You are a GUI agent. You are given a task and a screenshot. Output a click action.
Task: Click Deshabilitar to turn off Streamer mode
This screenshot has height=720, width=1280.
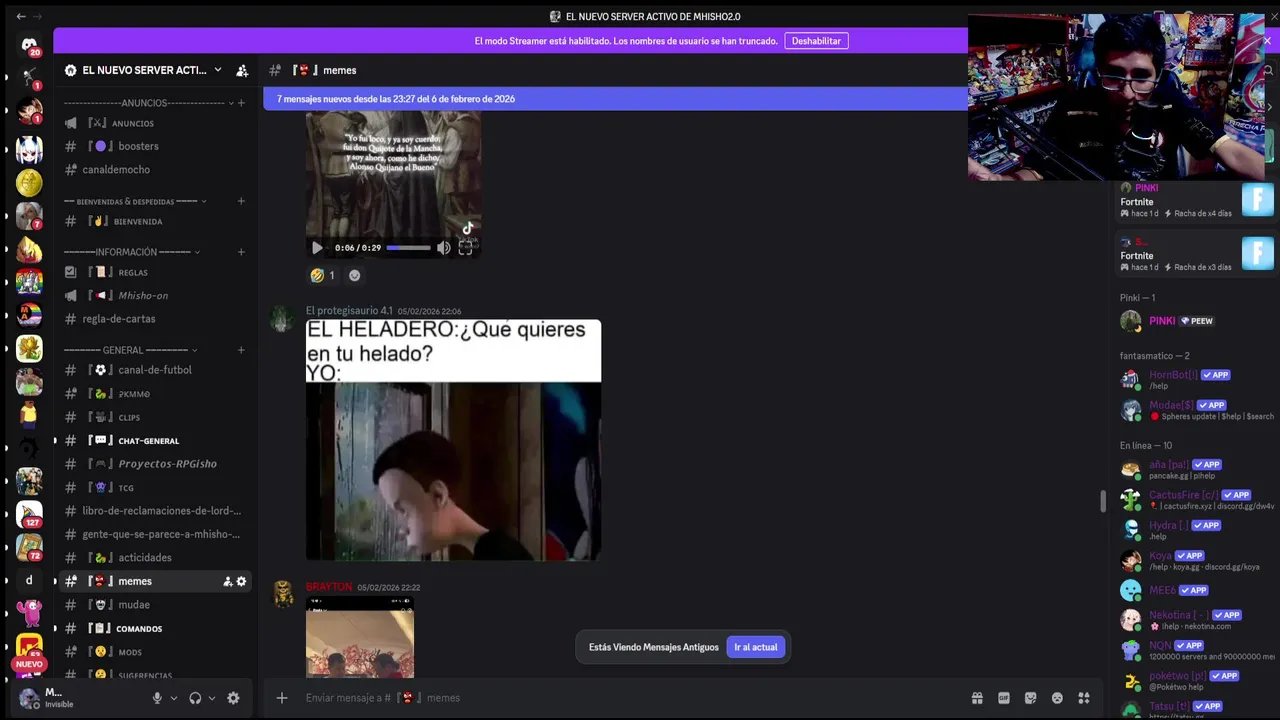pos(816,41)
